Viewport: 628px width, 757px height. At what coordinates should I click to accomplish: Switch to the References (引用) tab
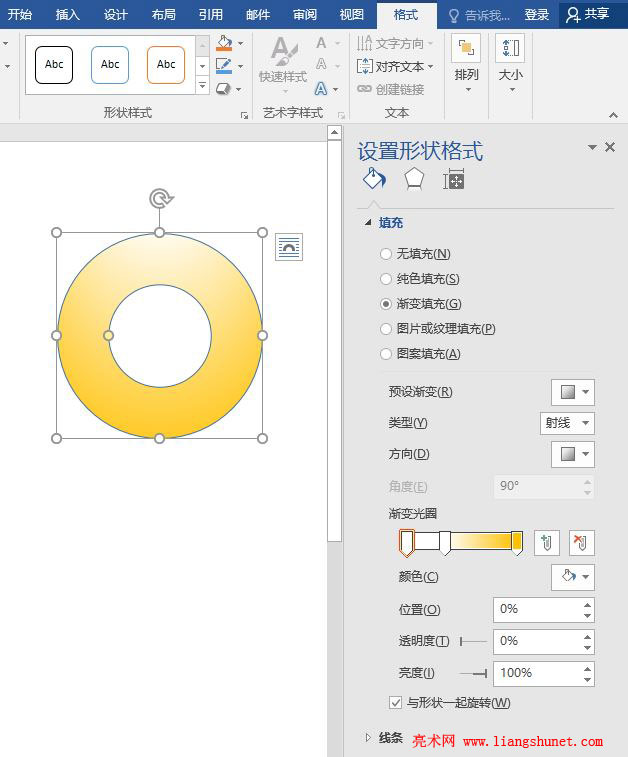click(x=210, y=14)
